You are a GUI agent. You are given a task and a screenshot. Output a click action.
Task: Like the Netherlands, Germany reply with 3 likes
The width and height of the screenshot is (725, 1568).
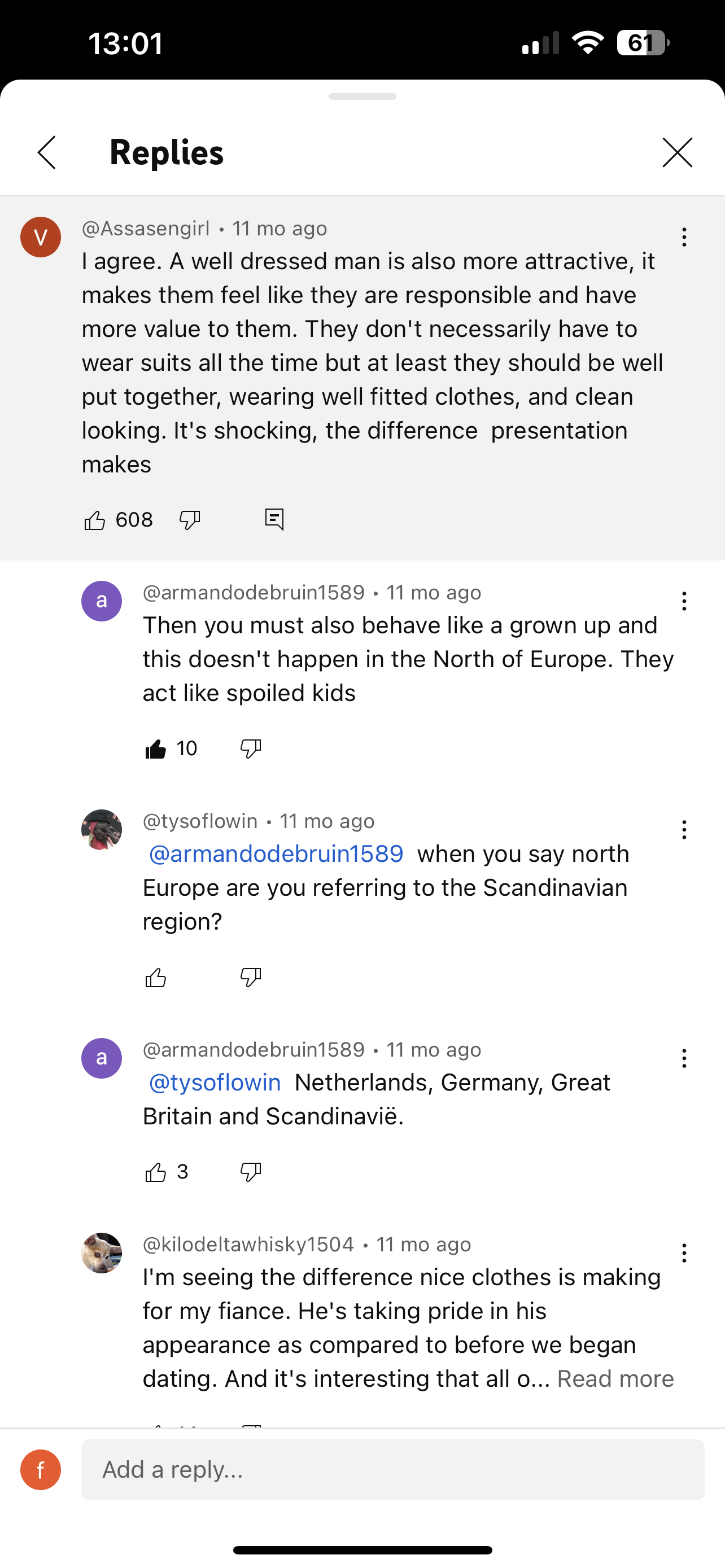(x=156, y=1172)
